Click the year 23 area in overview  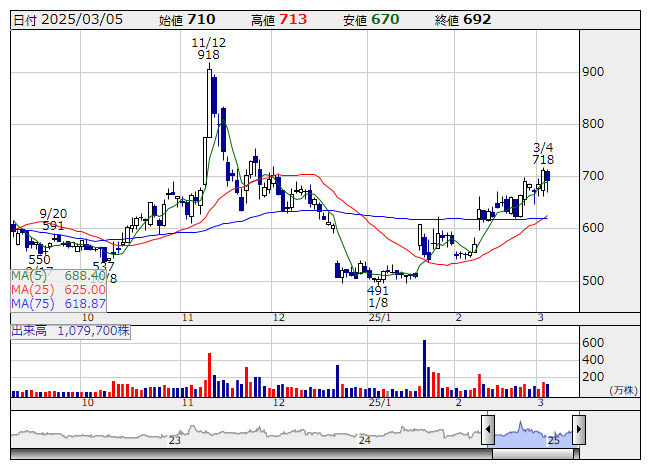click(x=175, y=433)
